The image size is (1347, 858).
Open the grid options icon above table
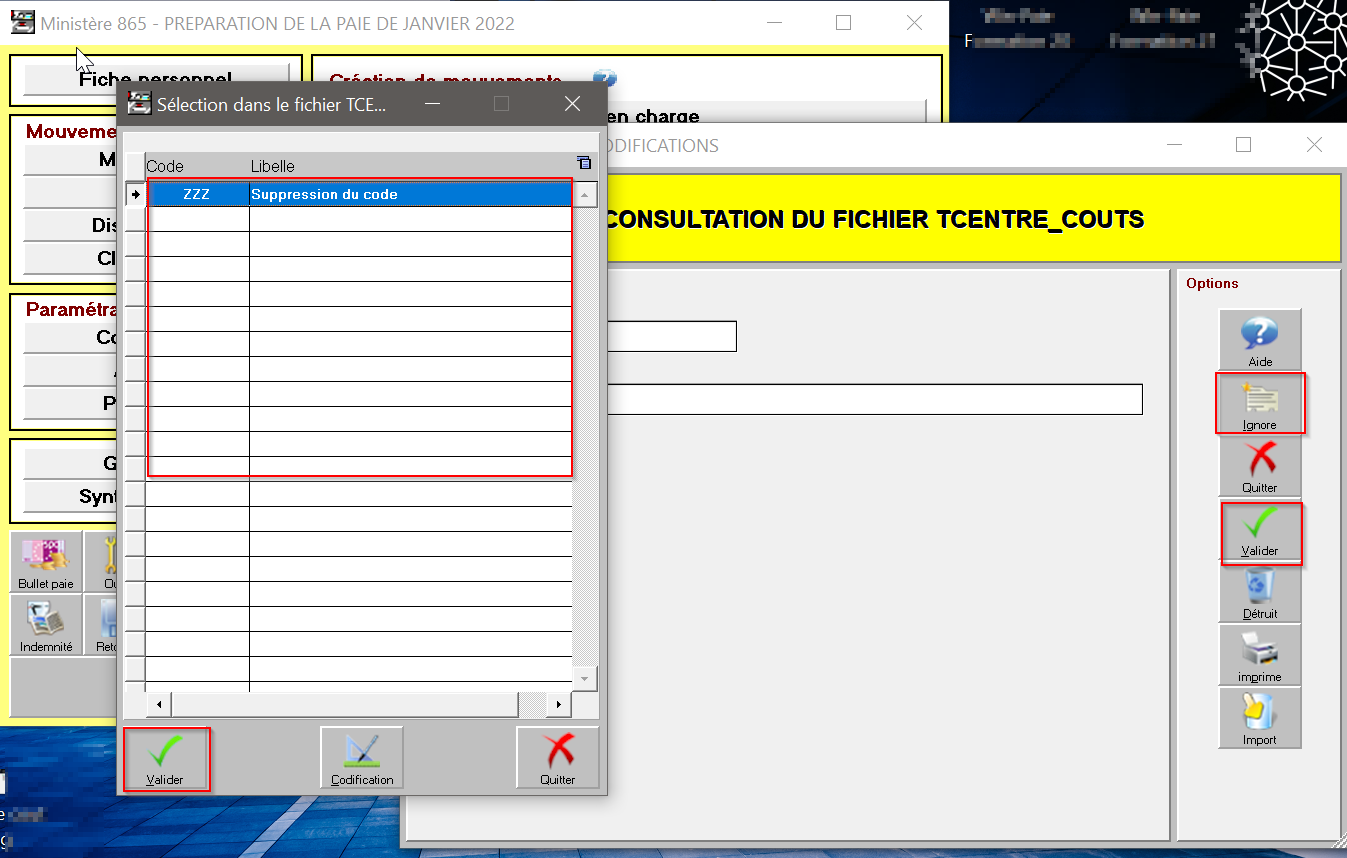584,163
